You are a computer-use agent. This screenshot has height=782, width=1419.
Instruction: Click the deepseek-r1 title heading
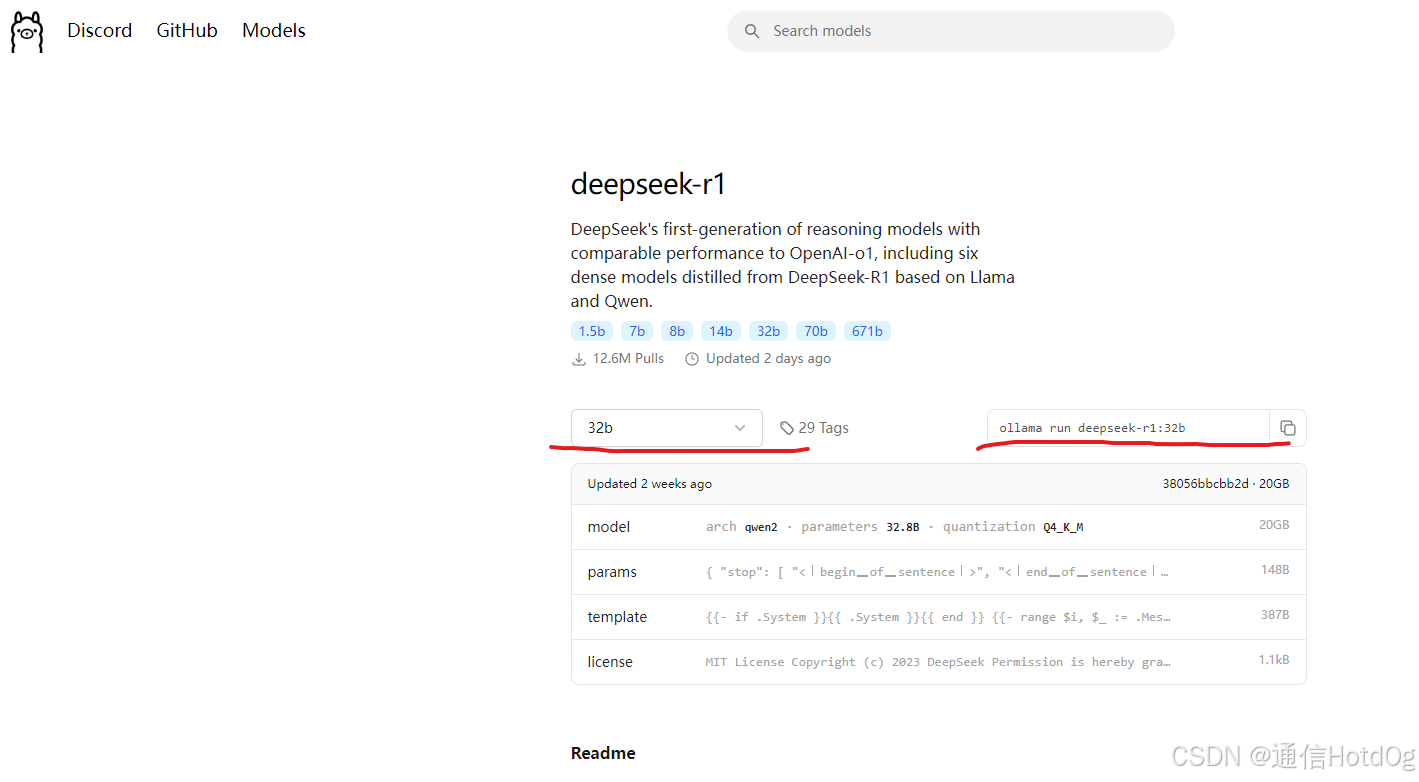tap(648, 184)
